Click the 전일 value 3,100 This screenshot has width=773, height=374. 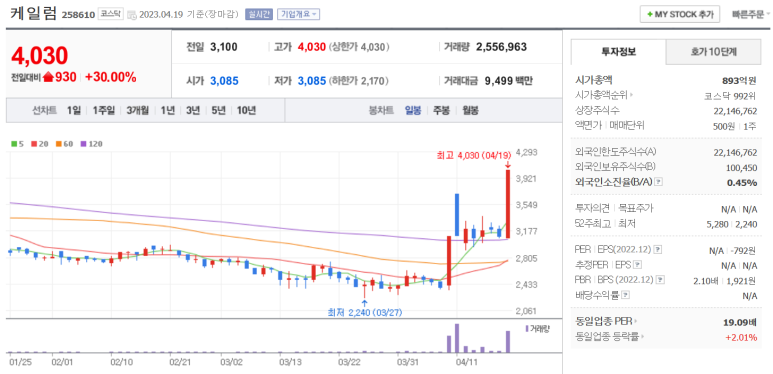(x=224, y=47)
